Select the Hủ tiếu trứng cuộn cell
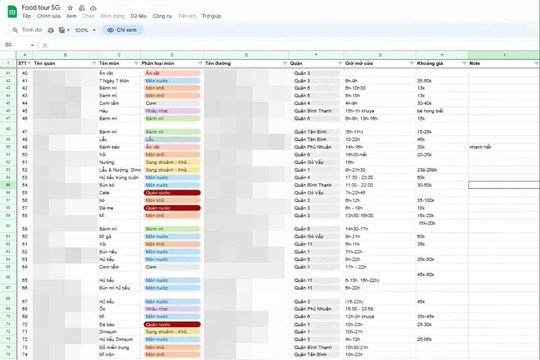 (x=119, y=178)
